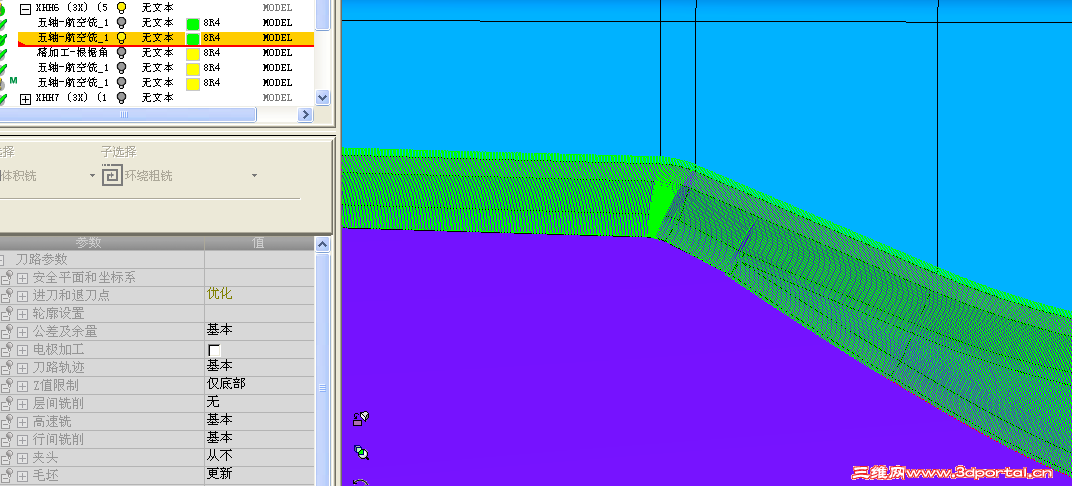Expand 进刀和退刀点 parameter group
Viewport: 1072px width, 486px height.
pos(23,296)
